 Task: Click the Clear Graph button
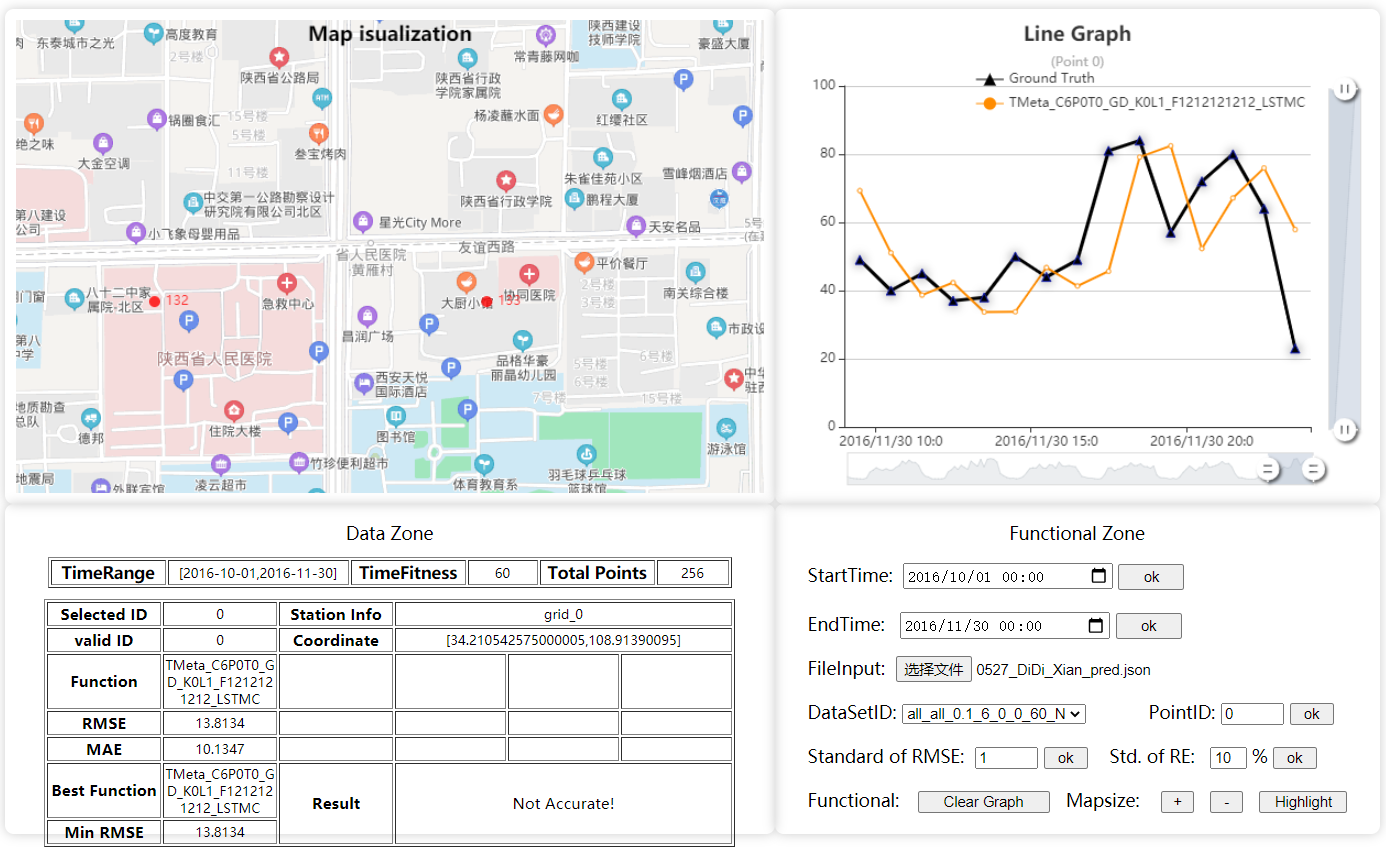pos(983,802)
